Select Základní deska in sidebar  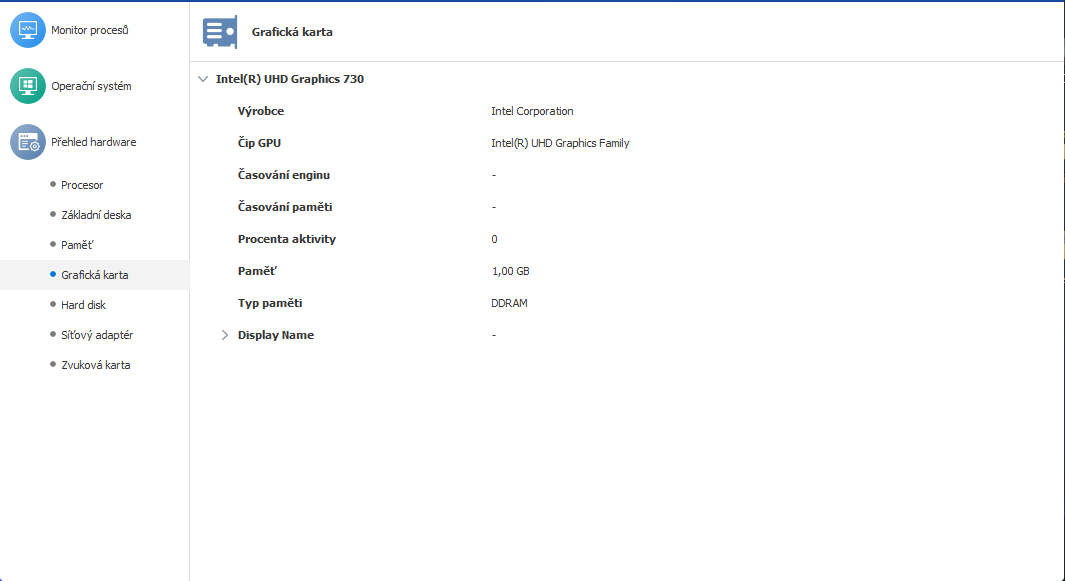94,215
